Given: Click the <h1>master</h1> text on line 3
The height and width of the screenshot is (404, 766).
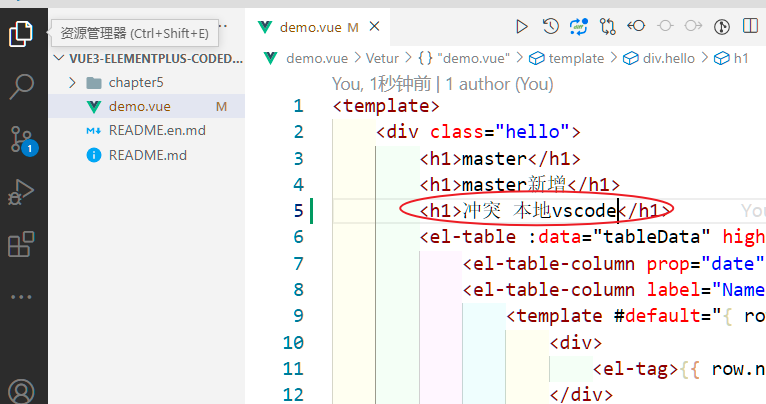Looking at the screenshot, I should (500, 159).
